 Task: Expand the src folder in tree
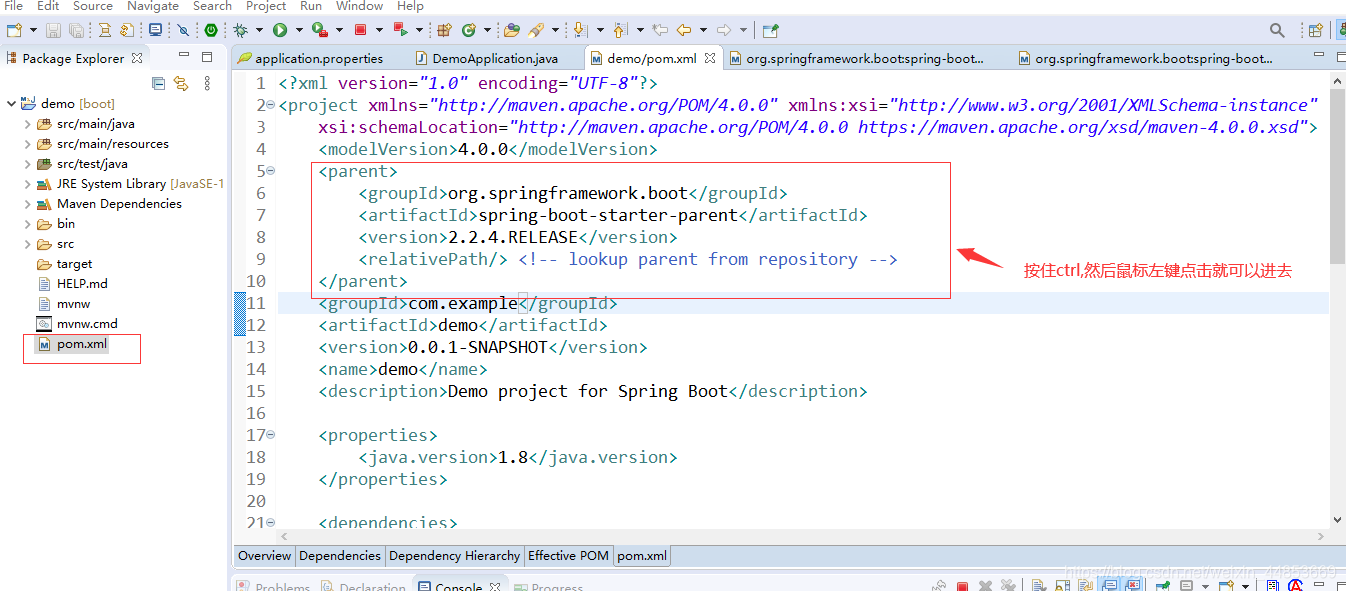(x=27, y=244)
